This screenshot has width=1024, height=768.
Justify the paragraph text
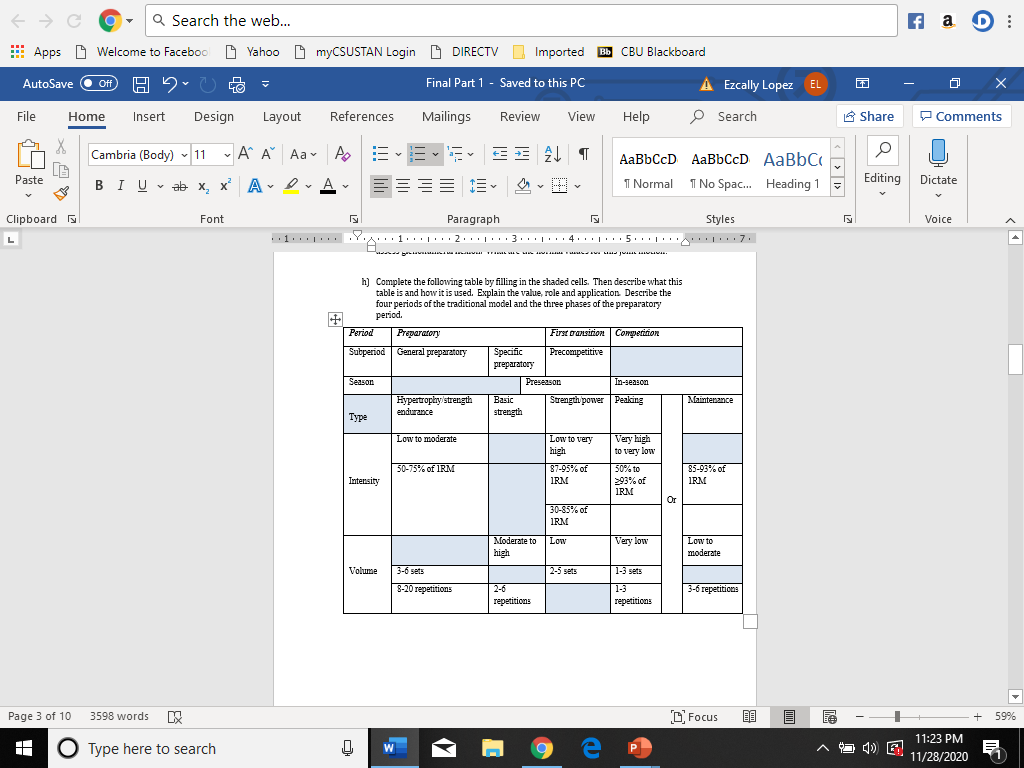pos(447,186)
